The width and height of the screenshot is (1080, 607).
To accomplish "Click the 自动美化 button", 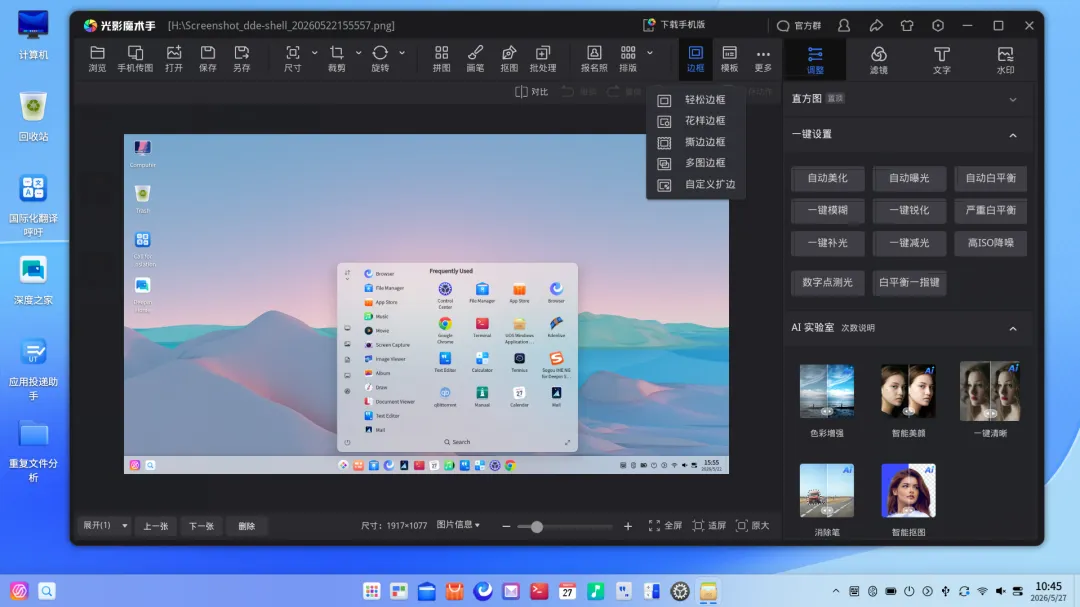I will pos(827,178).
